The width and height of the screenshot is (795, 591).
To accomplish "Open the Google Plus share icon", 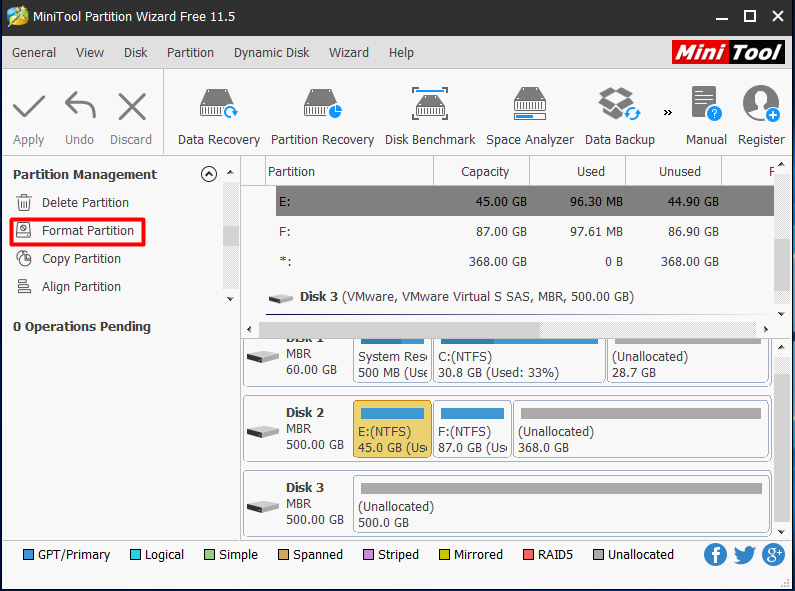I will pyautogui.click(x=773, y=555).
